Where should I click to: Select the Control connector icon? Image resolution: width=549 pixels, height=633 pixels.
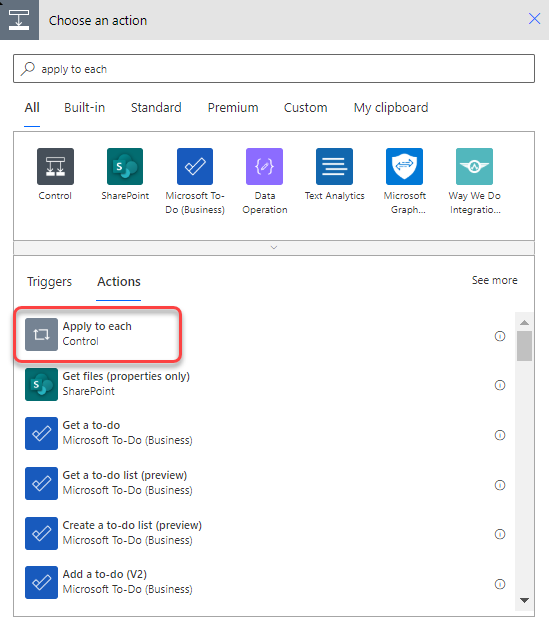coord(55,166)
